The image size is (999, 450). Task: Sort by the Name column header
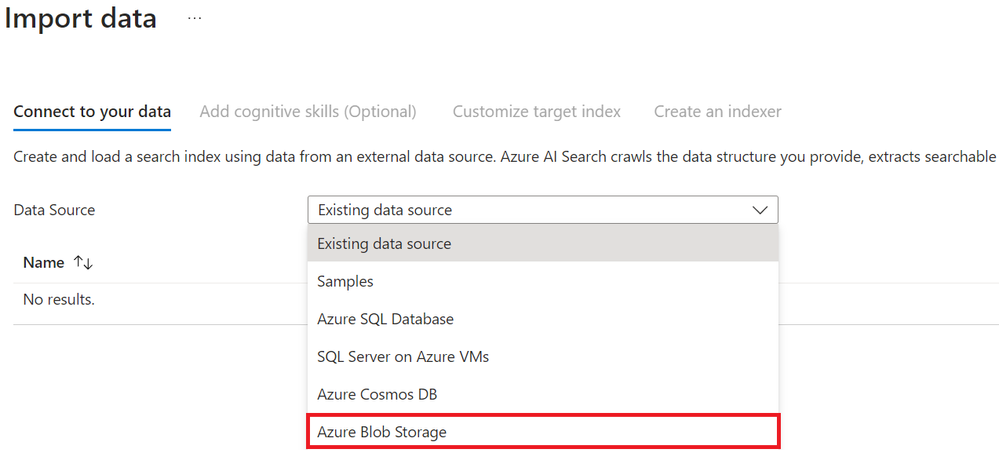click(x=43, y=263)
